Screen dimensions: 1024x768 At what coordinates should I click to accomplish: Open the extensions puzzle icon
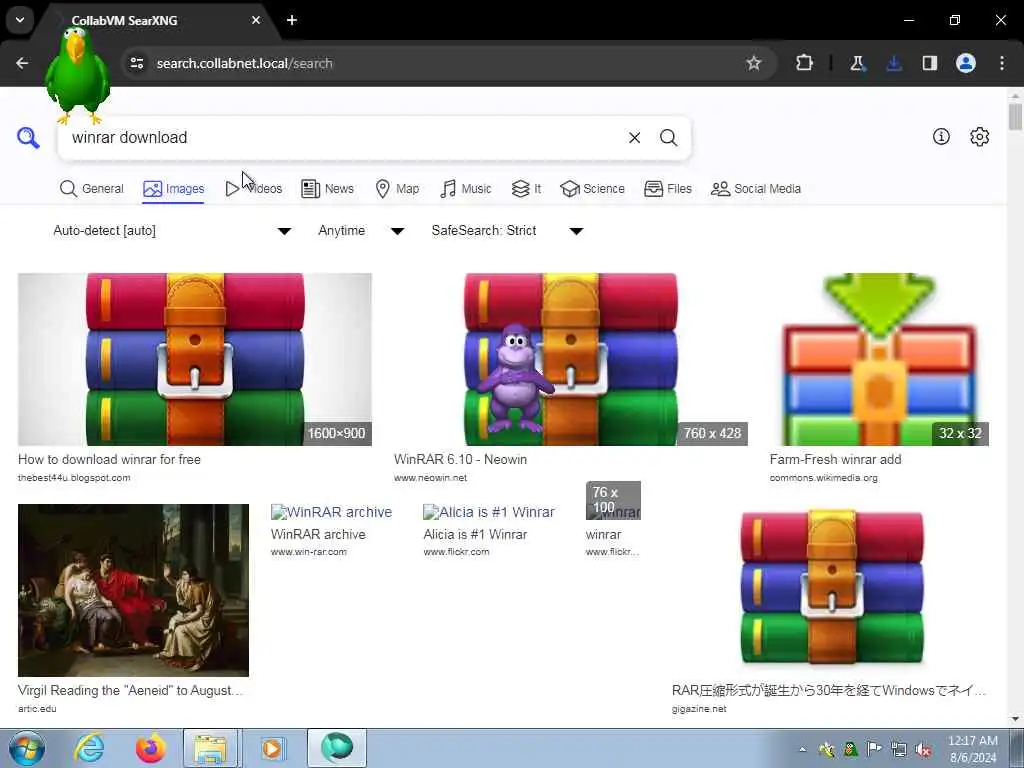pos(805,63)
